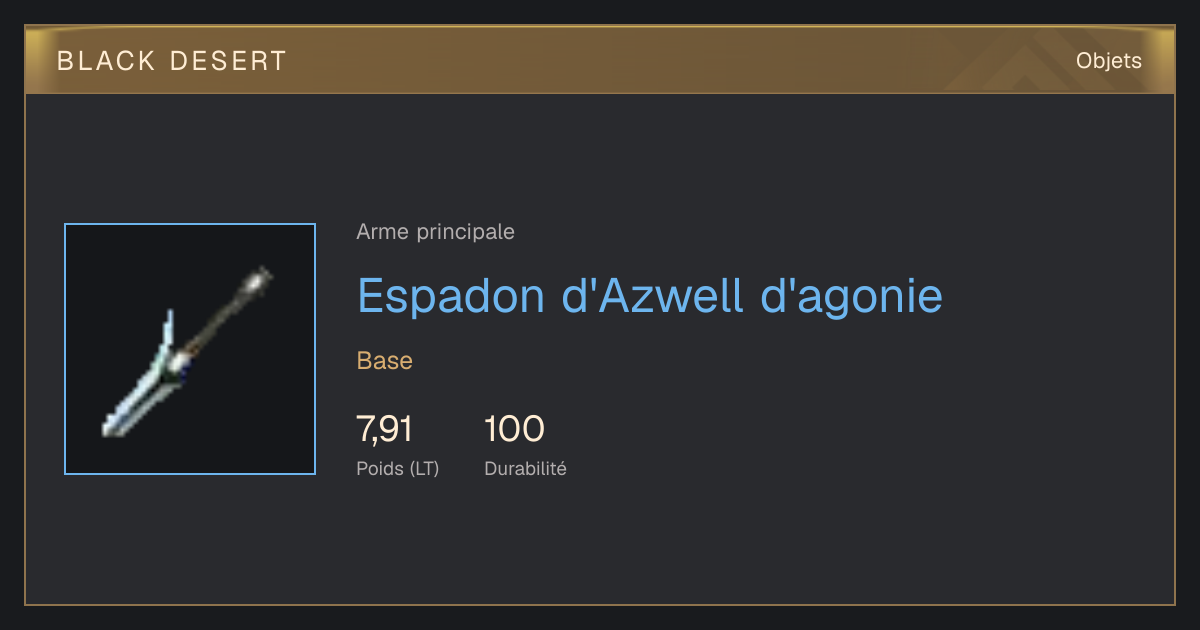
Task: Click the gold header banner
Action: tap(600, 60)
